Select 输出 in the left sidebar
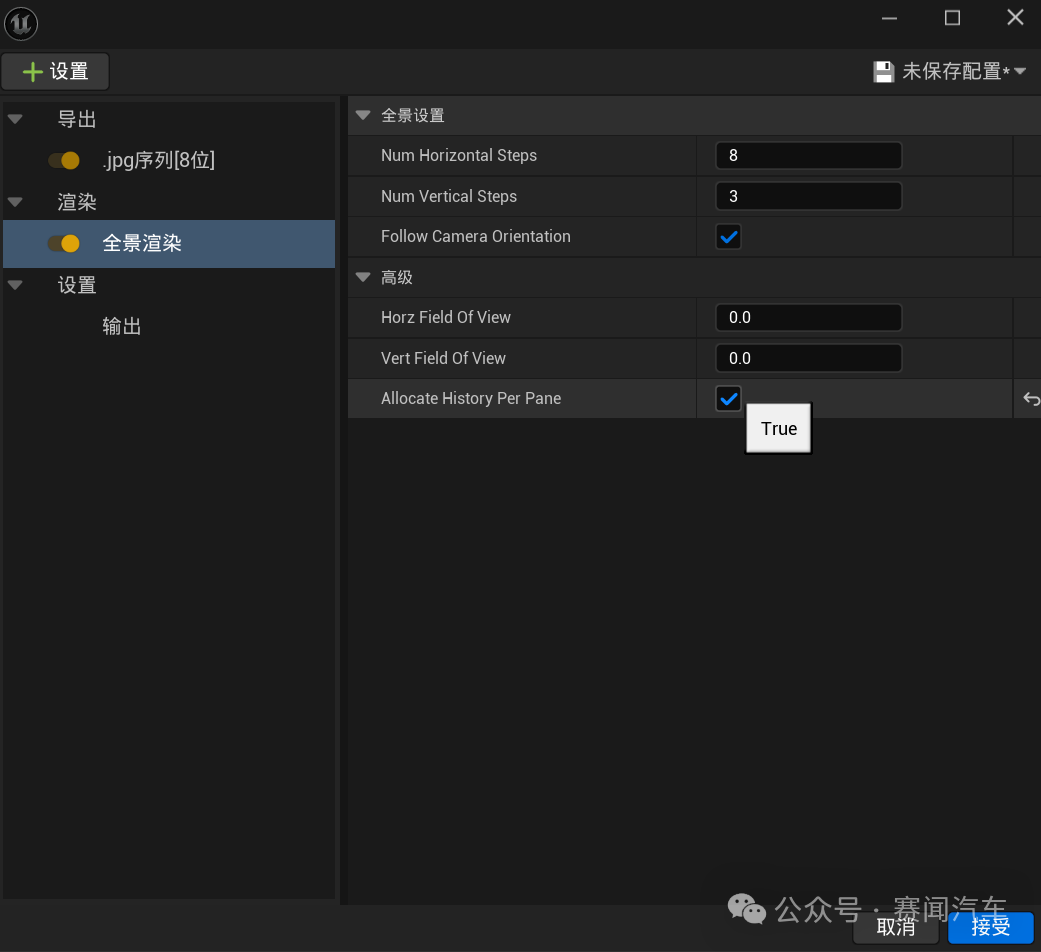Image resolution: width=1041 pixels, height=952 pixels. pos(121,325)
